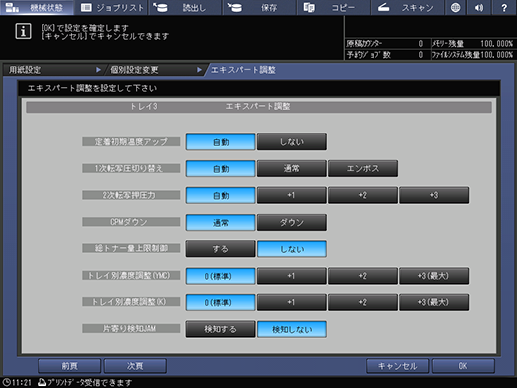Click the キャンセル button
Image resolution: width=517 pixels, height=388 pixels.
[x=397, y=366]
